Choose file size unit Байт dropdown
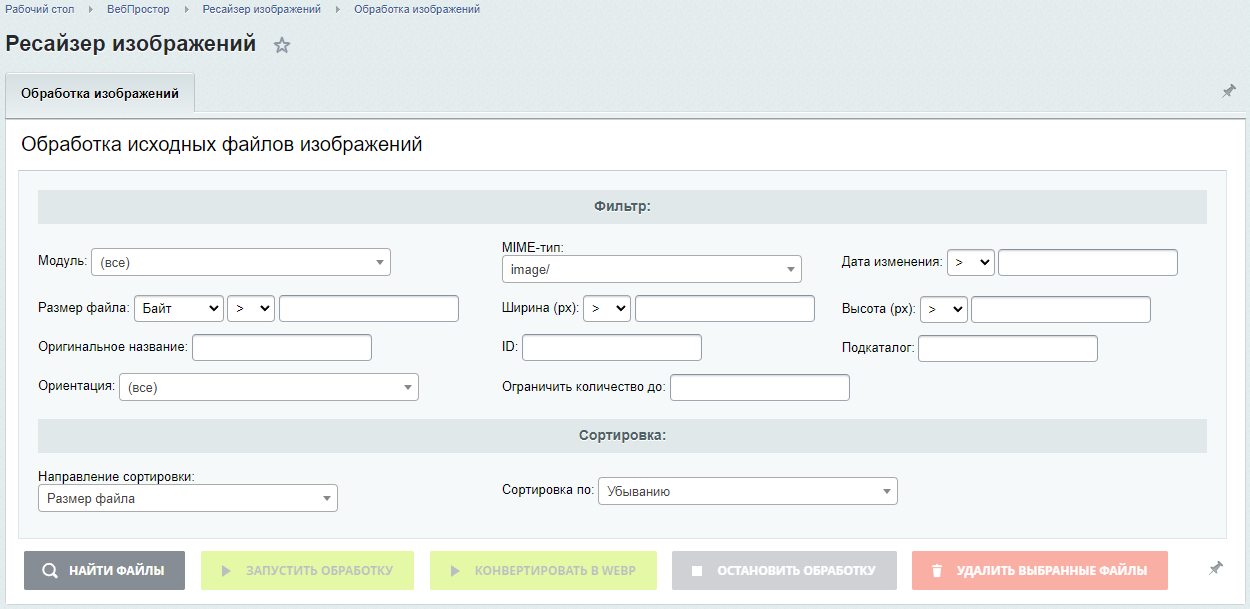The height and width of the screenshot is (609, 1250). point(179,309)
